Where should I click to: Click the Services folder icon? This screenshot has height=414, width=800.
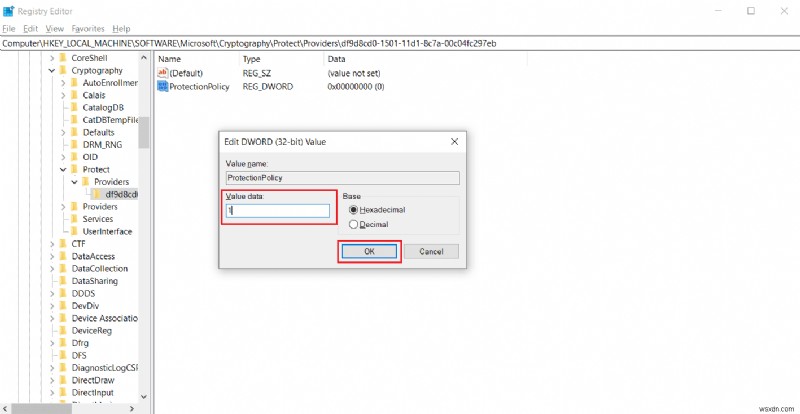74,219
